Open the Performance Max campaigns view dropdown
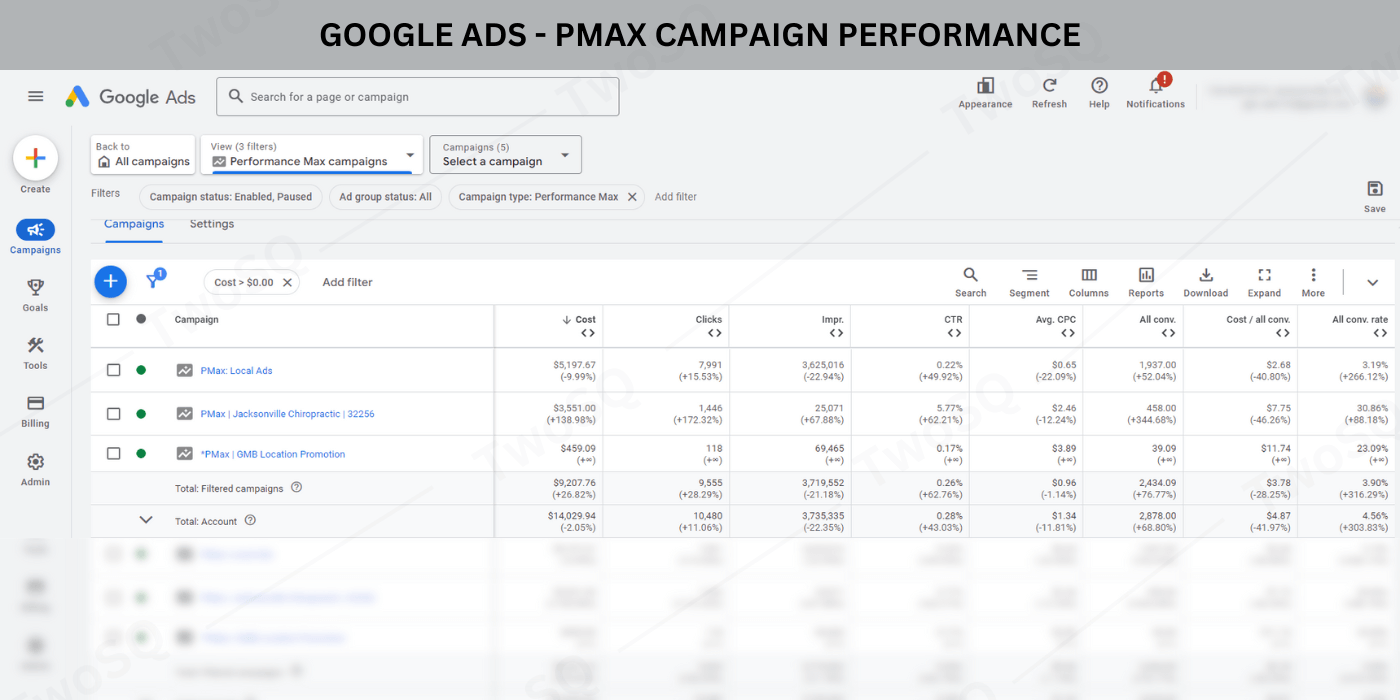 click(x=311, y=155)
